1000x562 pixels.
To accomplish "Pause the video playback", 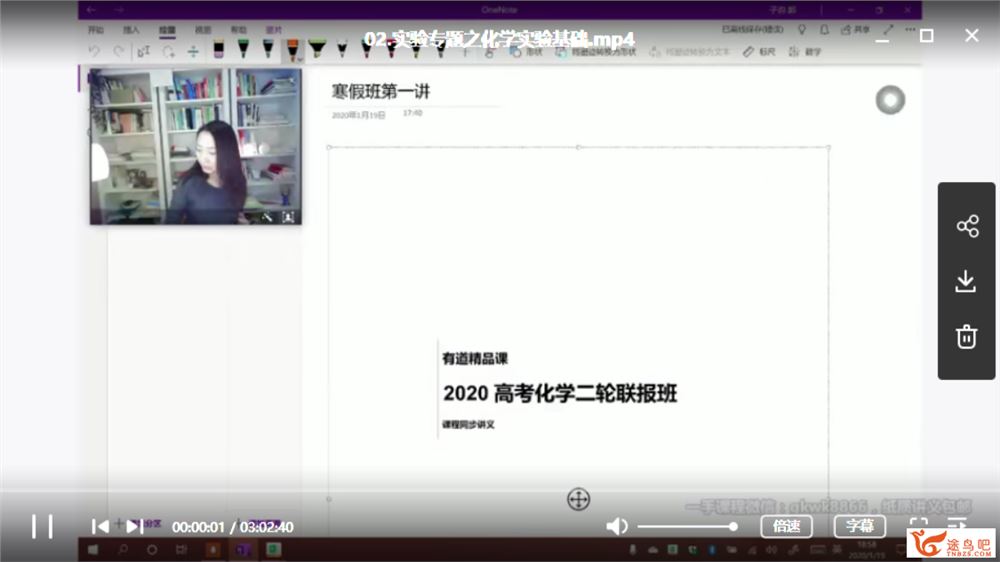I will [x=42, y=526].
